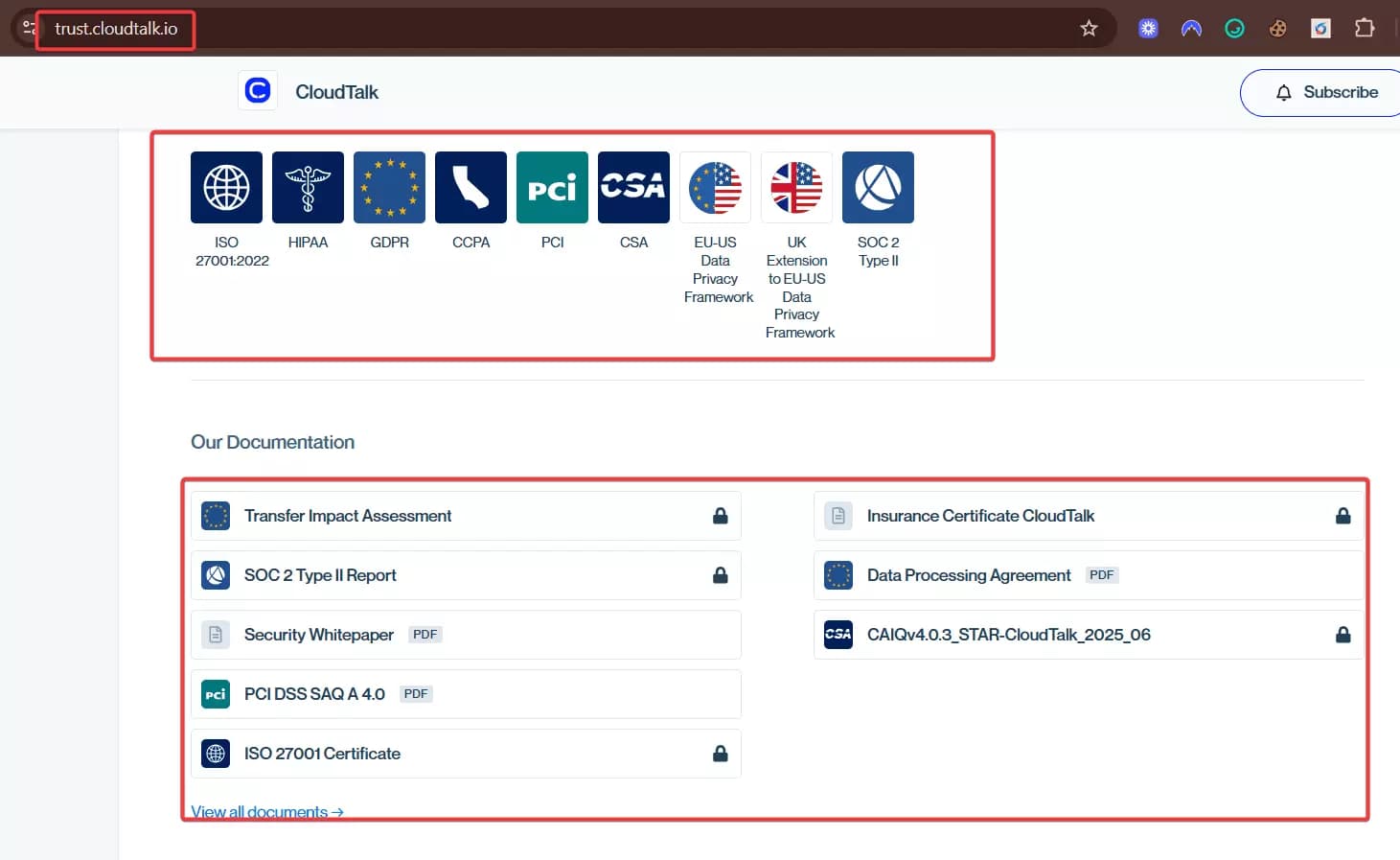Open the UK Extension flag badge
The width and height of the screenshot is (1400, 860).
click(796, 187)
